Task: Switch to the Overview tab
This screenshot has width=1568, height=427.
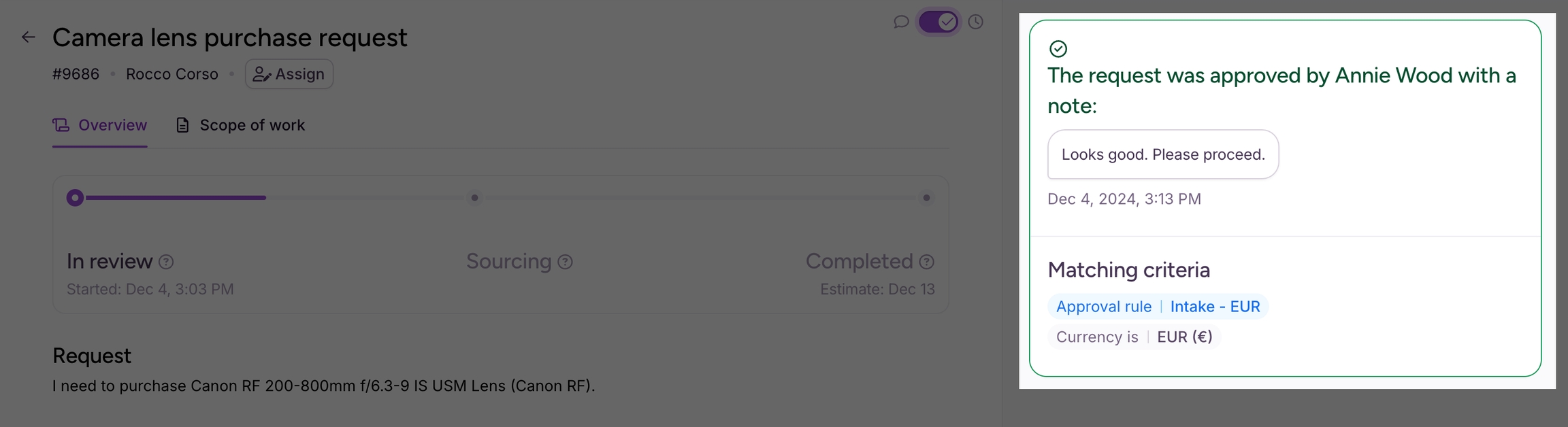Action: click(100, 125)
